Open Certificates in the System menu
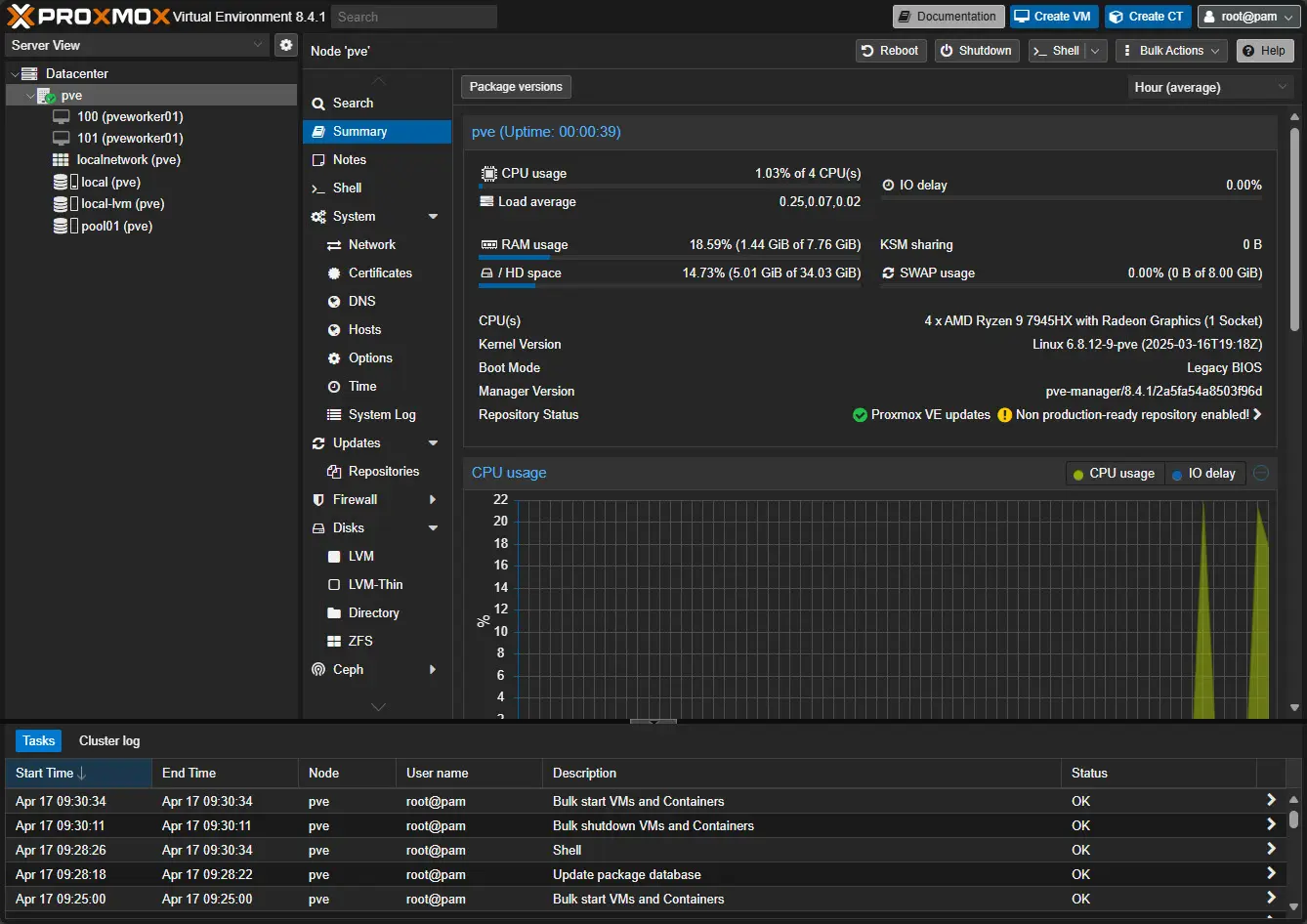 coord(380,273)
